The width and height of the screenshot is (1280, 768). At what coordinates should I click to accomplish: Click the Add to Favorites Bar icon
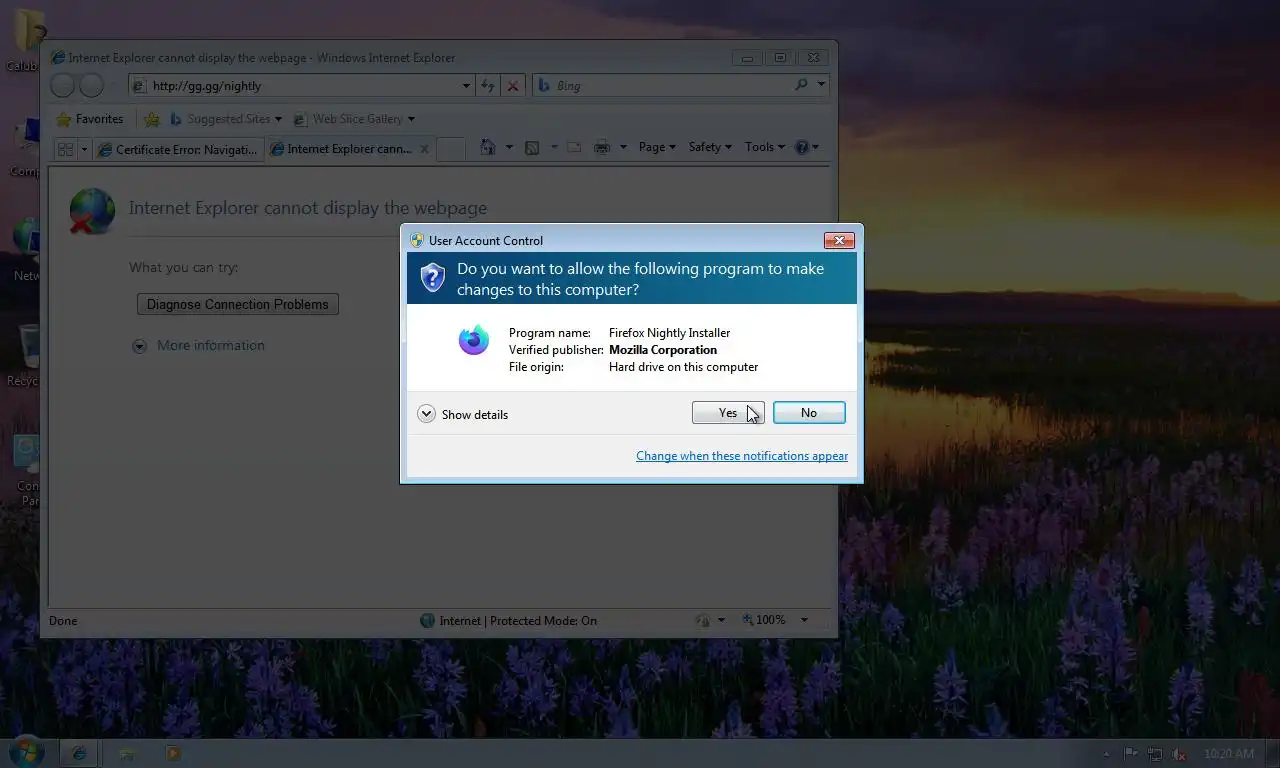(x=152, y=119)
